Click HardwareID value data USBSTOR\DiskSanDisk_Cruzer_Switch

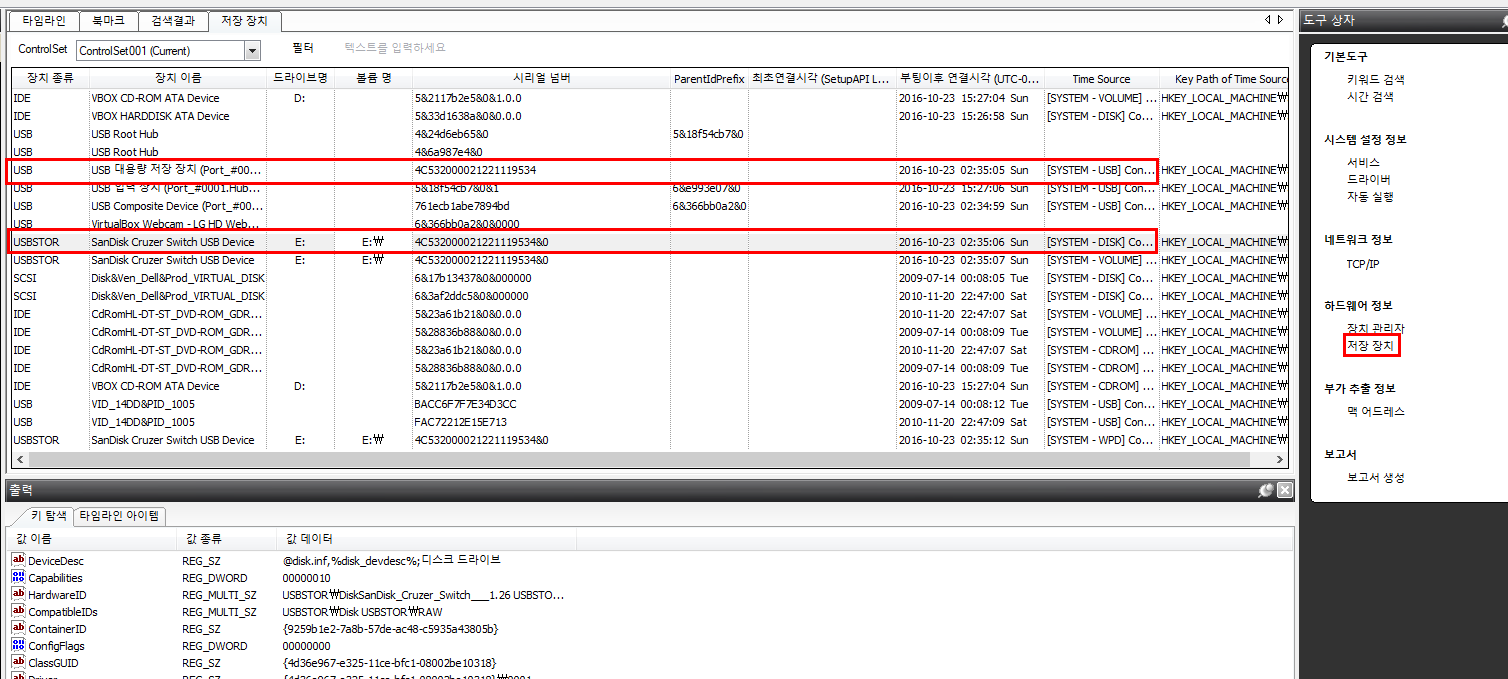(x=423, y=595)
